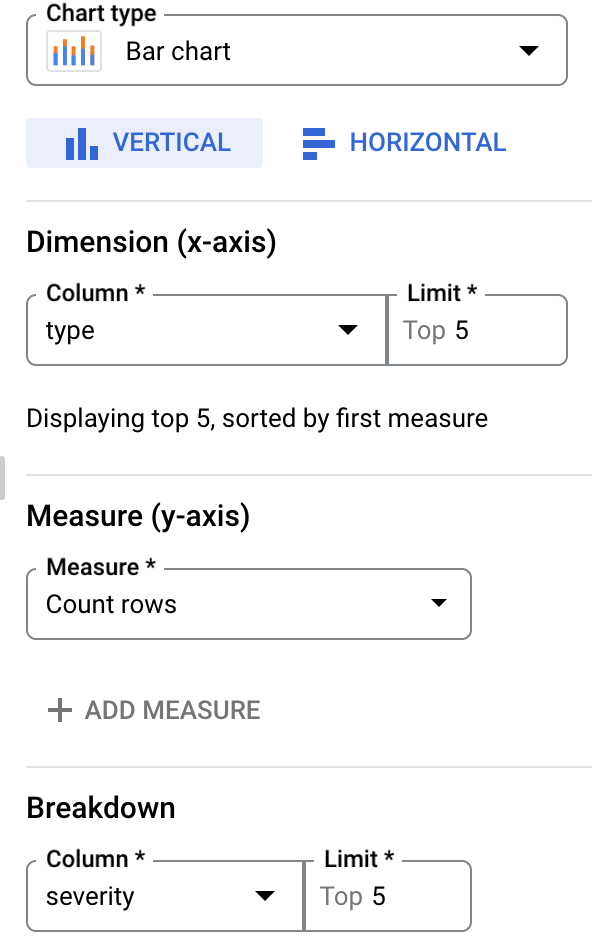Click the Dimension Limit 'Top 5' field
Viewport: 610px width, 936px height.
click(477, 330)
